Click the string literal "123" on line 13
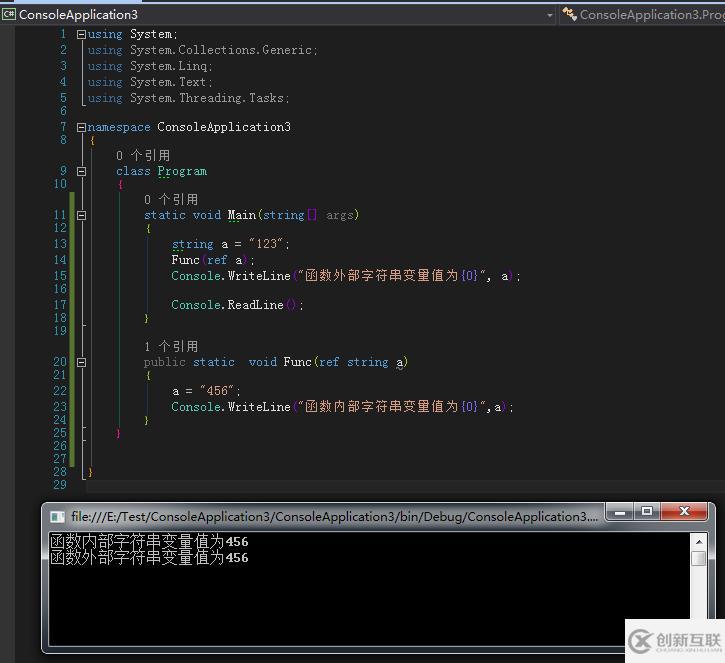725x663 pixels. click(x=266, y=244)
